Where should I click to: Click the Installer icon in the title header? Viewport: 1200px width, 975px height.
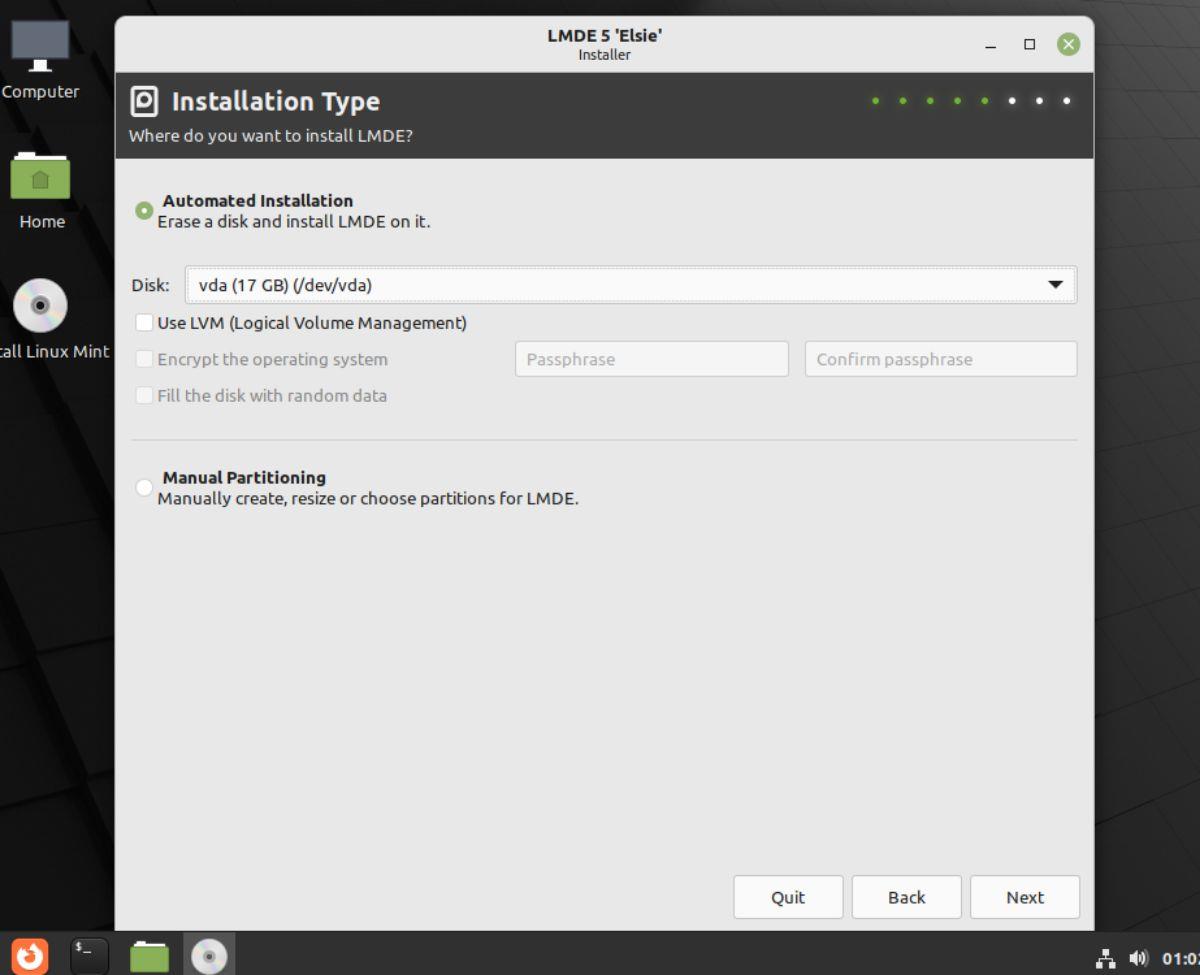click(x=143, y=101)
